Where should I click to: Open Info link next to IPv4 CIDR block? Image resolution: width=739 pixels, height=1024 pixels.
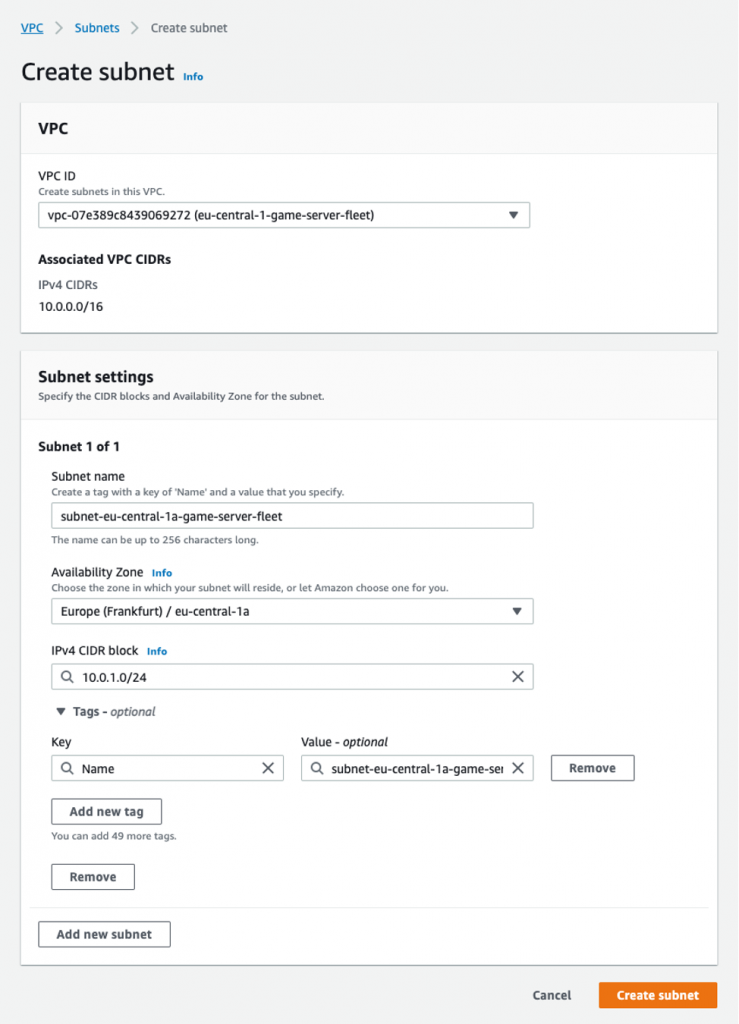157,651
